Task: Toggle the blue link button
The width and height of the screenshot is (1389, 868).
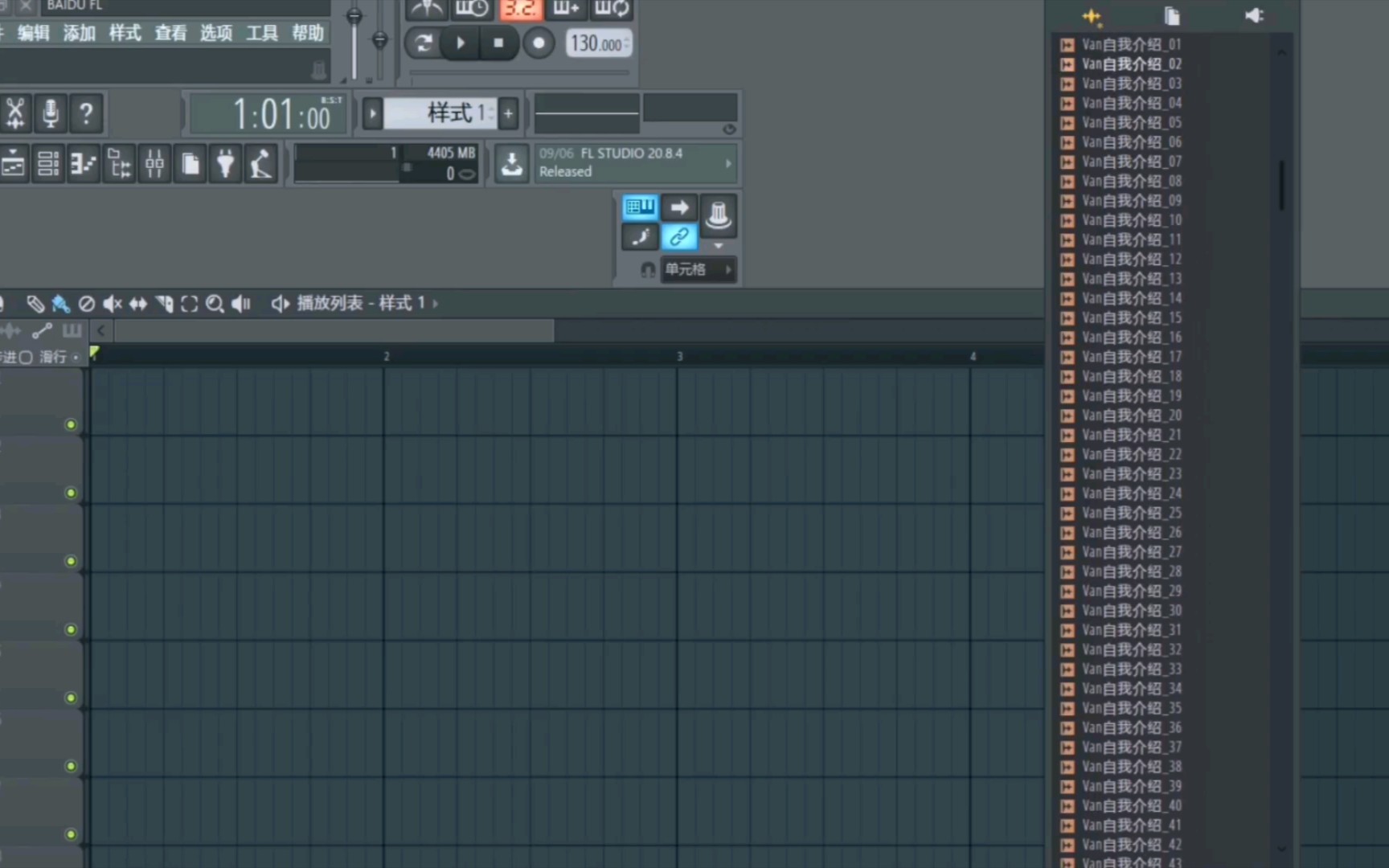Action: [679, 237]
